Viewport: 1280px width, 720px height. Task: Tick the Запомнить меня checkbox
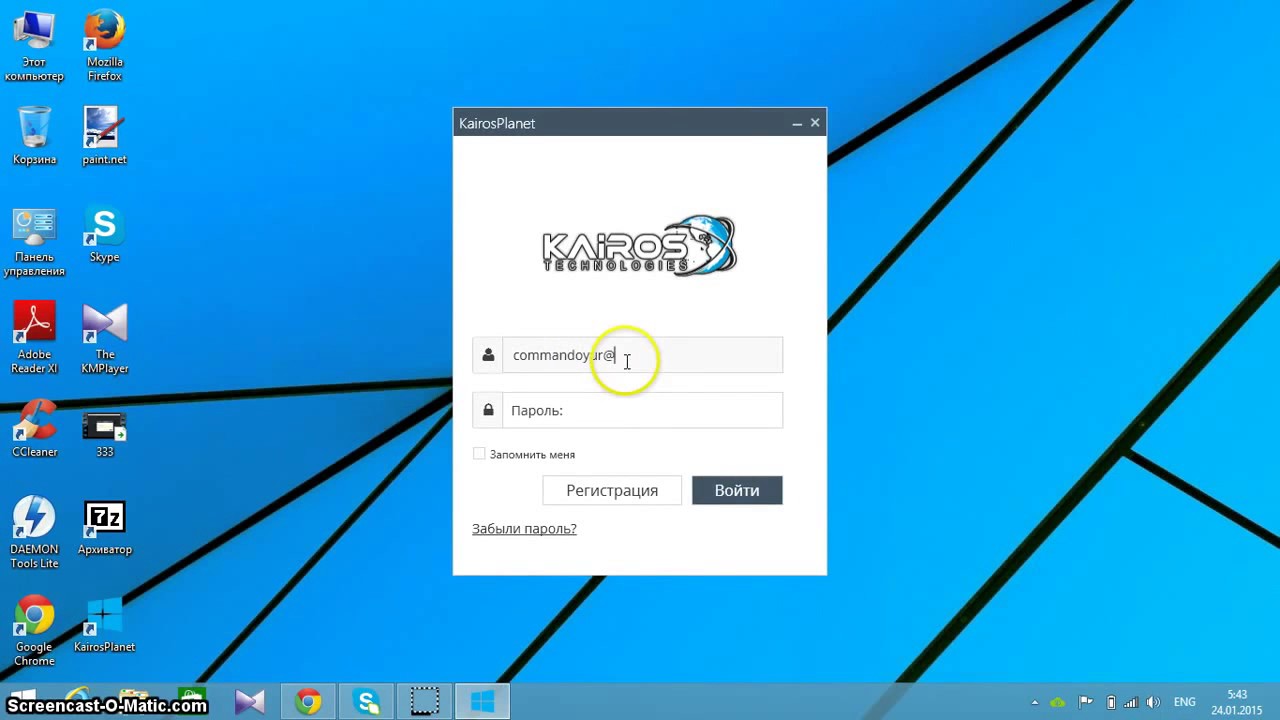pos(479,454)
